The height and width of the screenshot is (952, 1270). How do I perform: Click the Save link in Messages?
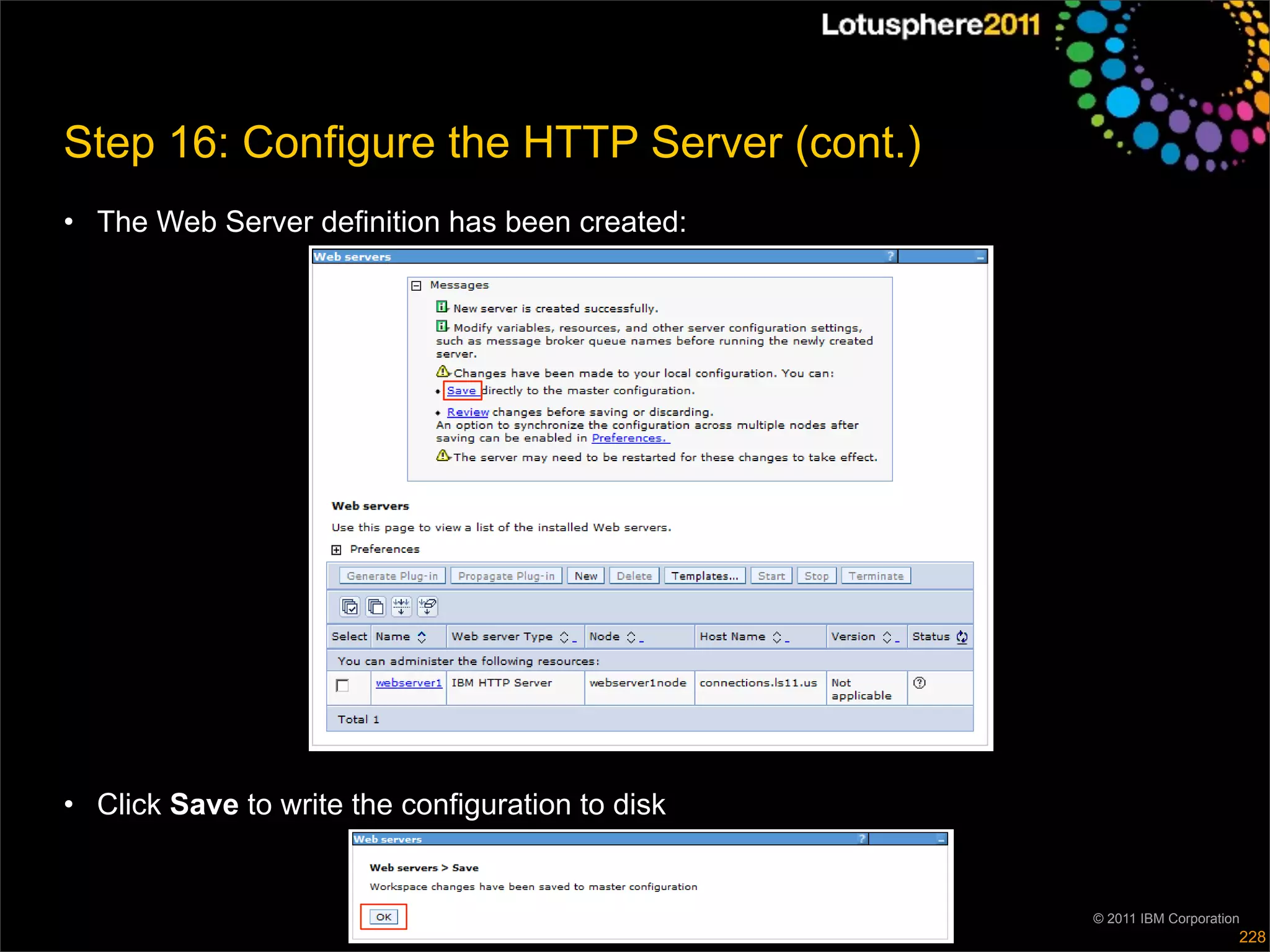(x=462, y=390)
